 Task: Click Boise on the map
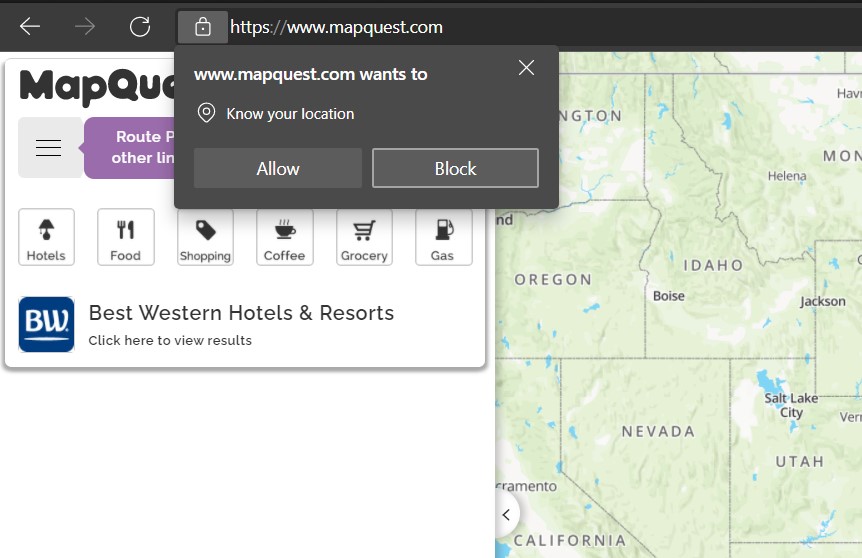click(x=668, y=296)
